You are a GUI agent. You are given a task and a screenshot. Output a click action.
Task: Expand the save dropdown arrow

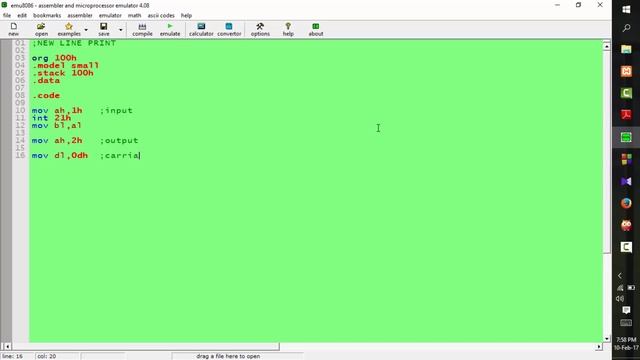[120, 30]
